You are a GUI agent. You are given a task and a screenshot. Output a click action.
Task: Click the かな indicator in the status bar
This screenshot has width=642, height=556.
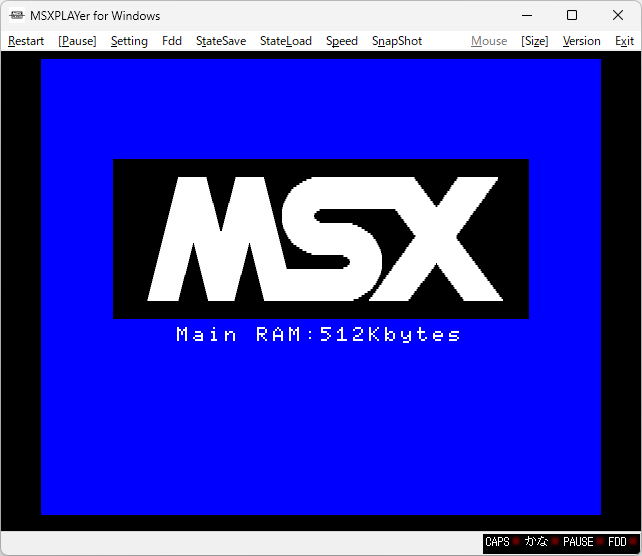(541, 542)
